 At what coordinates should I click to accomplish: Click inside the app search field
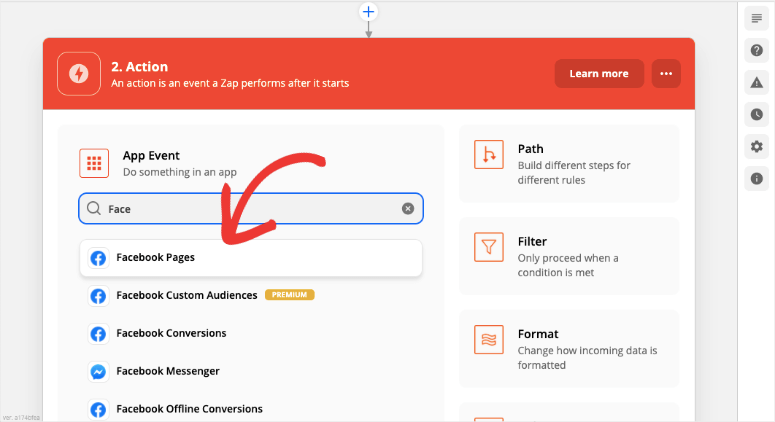pos(251,209)
